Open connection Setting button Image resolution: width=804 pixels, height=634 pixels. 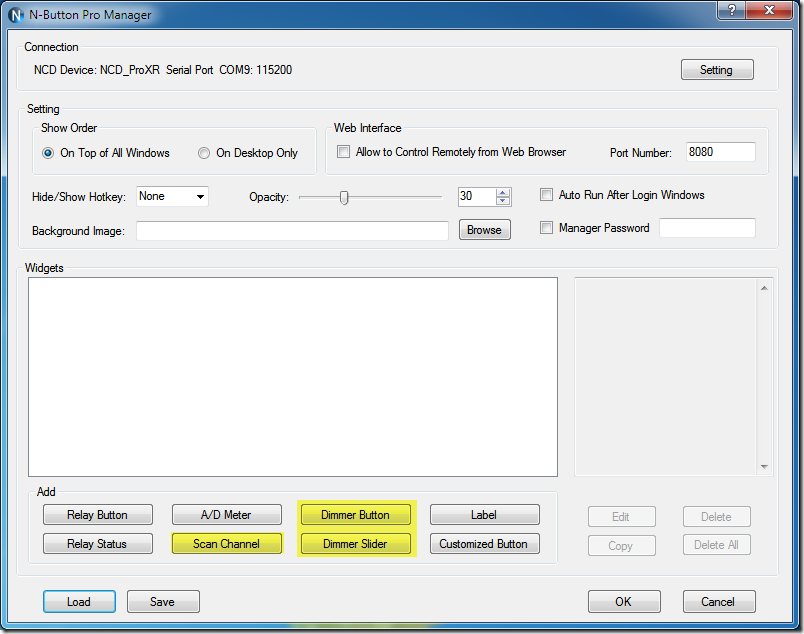717,70
